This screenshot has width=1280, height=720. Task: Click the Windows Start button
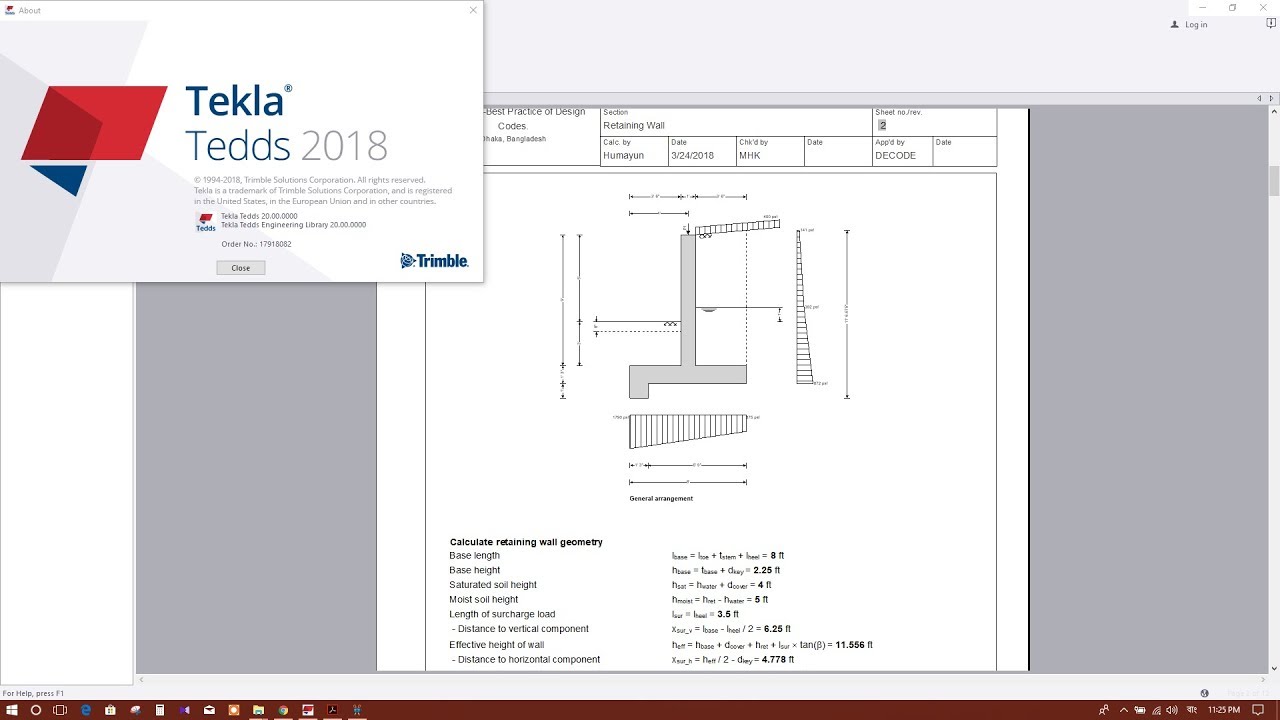click(x=12, y=709)
